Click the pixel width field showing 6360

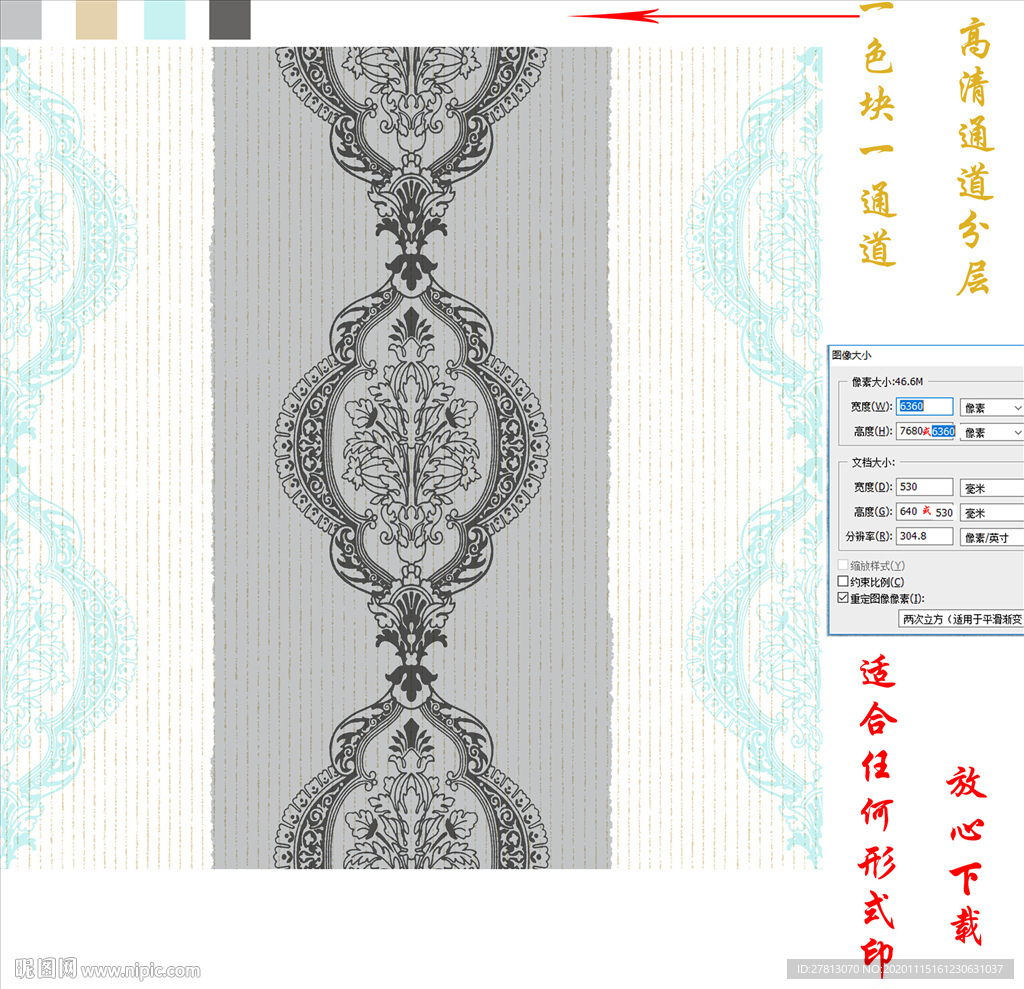click(x=924, y=406)
